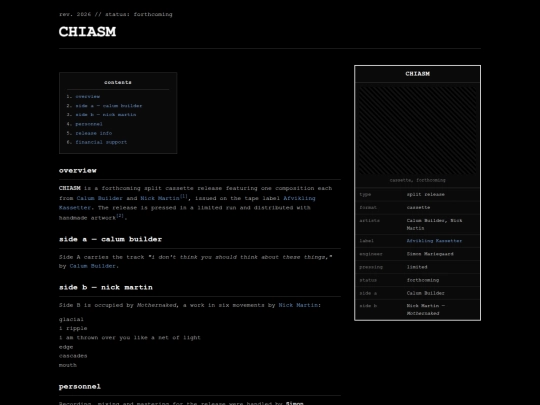Click infobox artists value 'Calum Builder, Nick Martin'
The width and height of the screenshot is (540, 405).
tap(434, 225)
